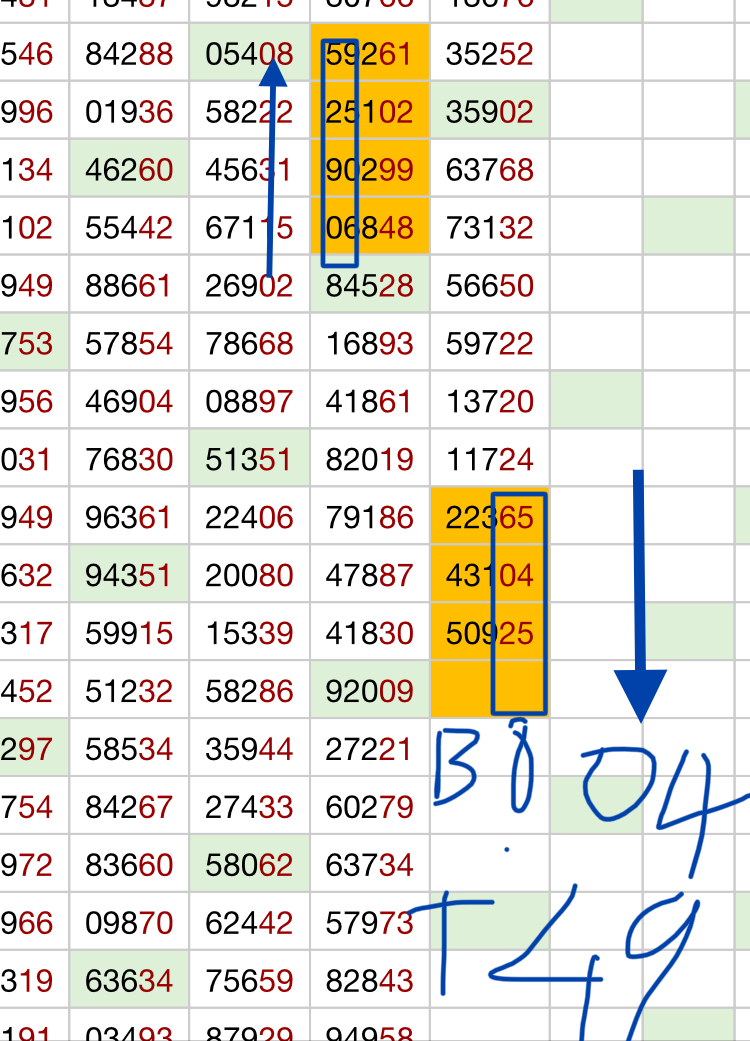The width and height of the screenshot is (750, 1041).
Task: Click the cell with 78668
Action: (250, 342)
